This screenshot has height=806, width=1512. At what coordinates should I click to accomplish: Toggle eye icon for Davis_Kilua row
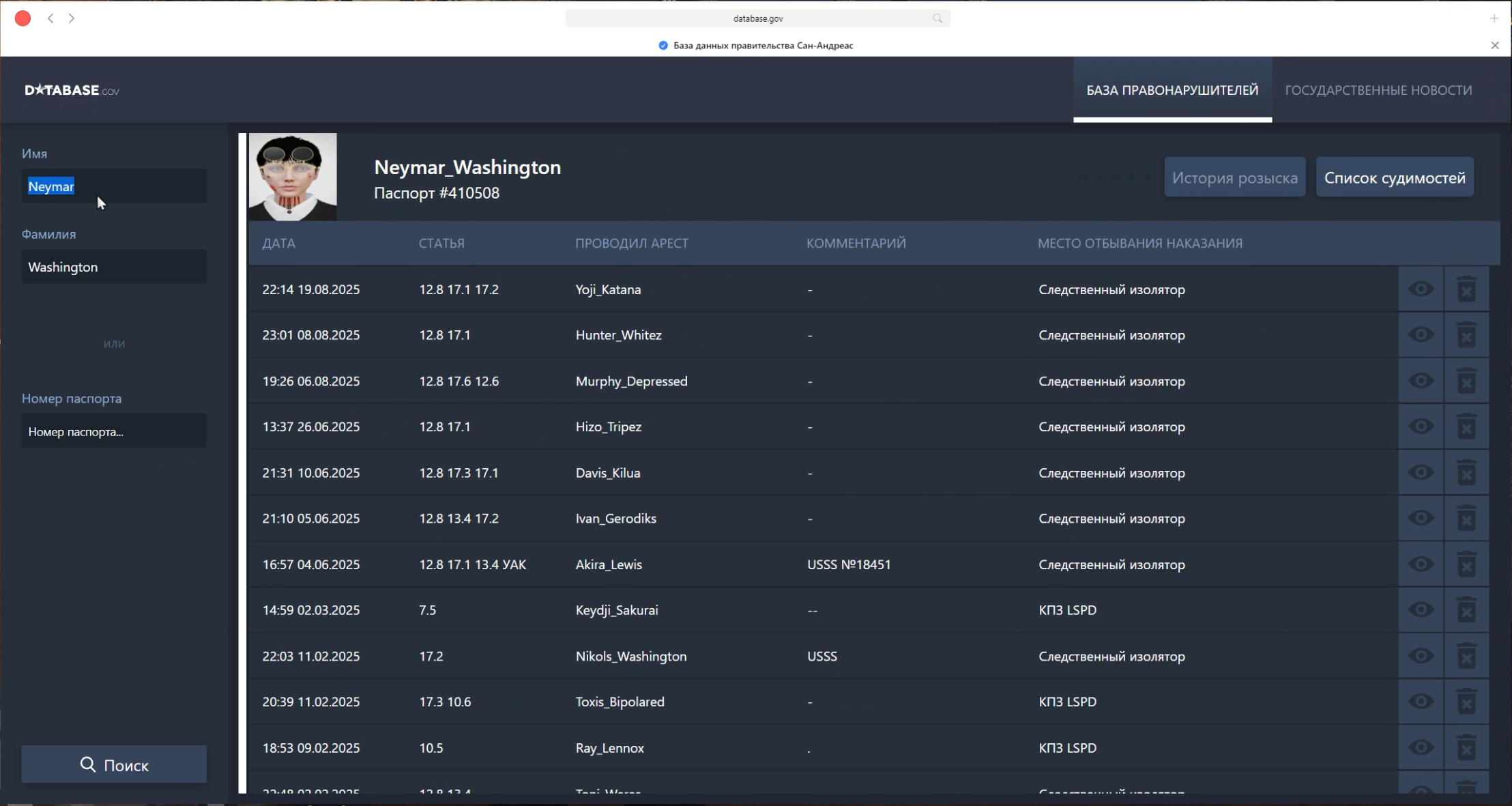[1421, 473]
